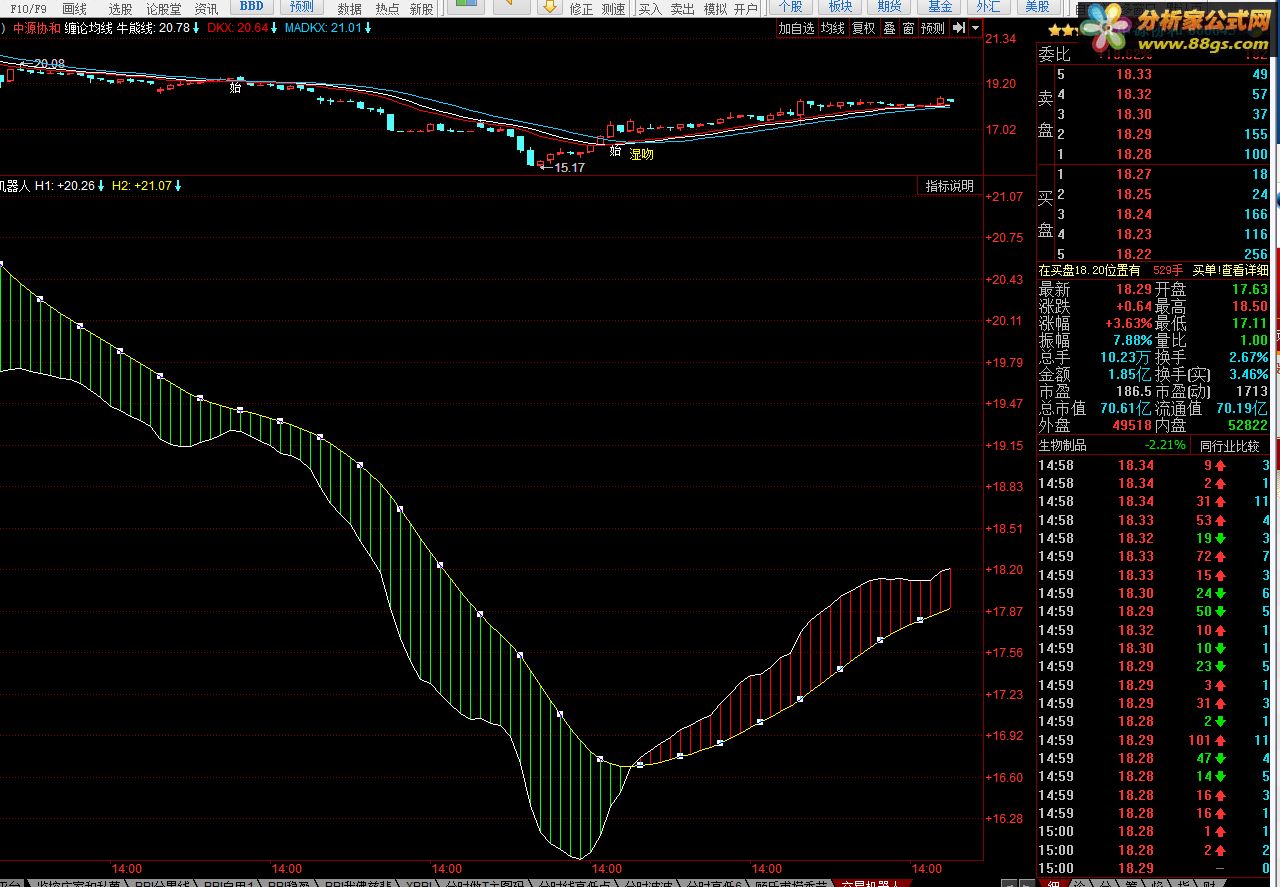Click the 买单!查看详细 link
The width and height of the screenshot is (1280, 887).
[x=1229, y=270]
